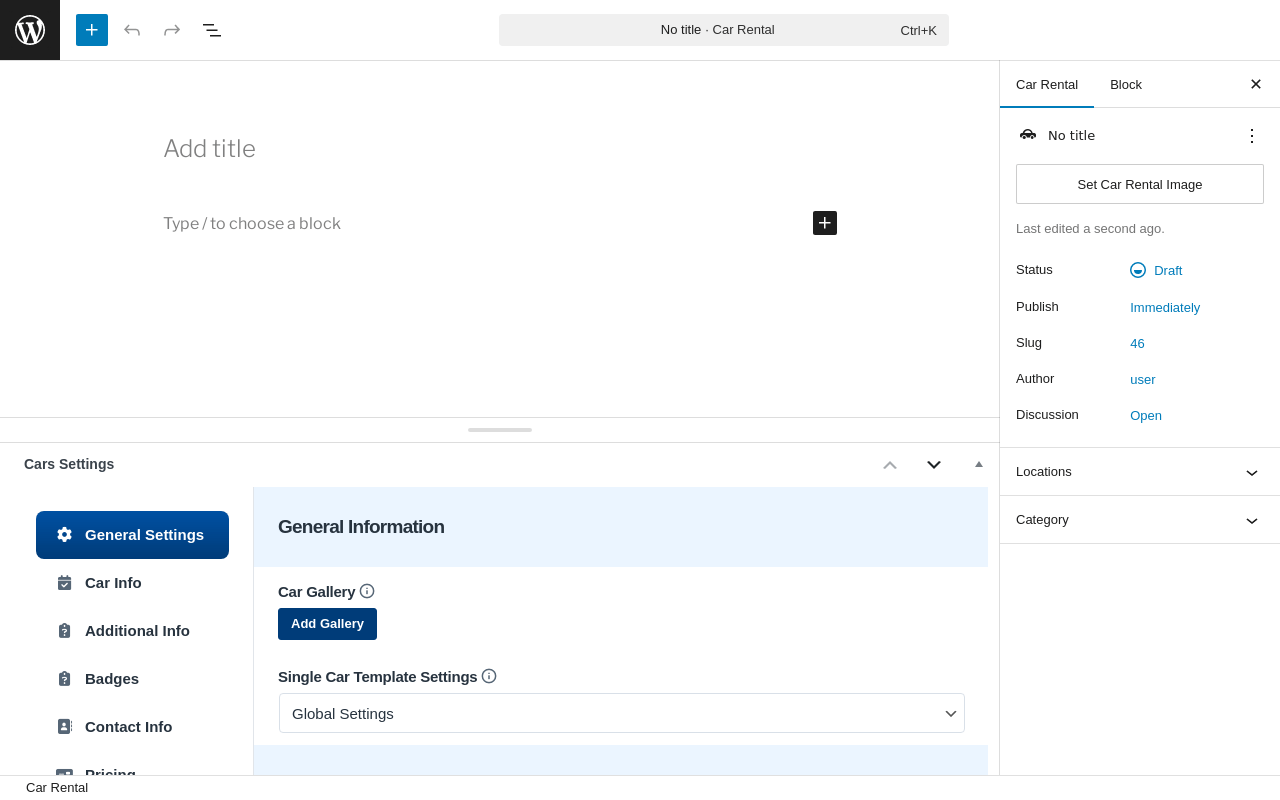This screenshot has width=1280, height=800.
Task: Toggle the Cars Settings panel triangle
Action: coord(979,464)
